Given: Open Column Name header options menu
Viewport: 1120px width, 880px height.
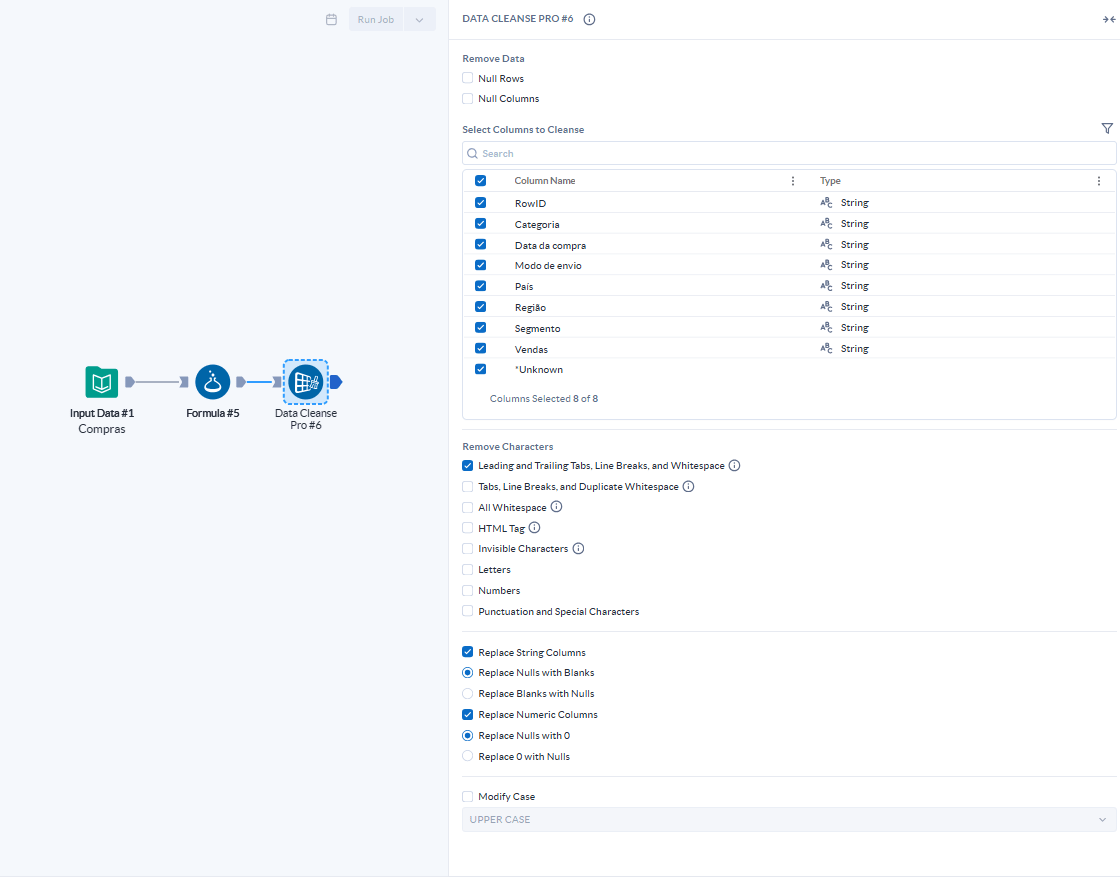Looking at the screenshot, I should (793, 181).
